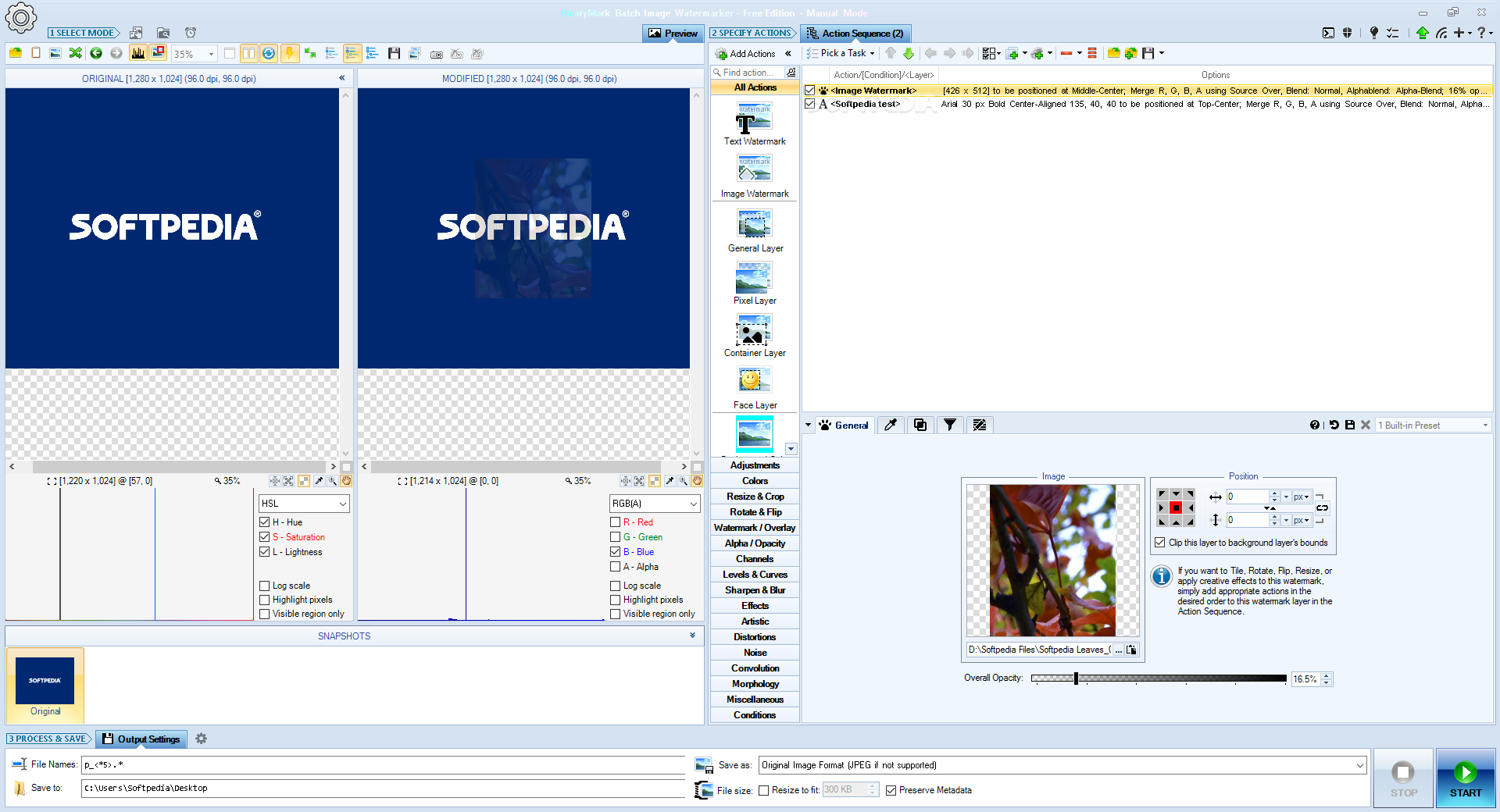Add a Face Layer action

pos(755,388)
